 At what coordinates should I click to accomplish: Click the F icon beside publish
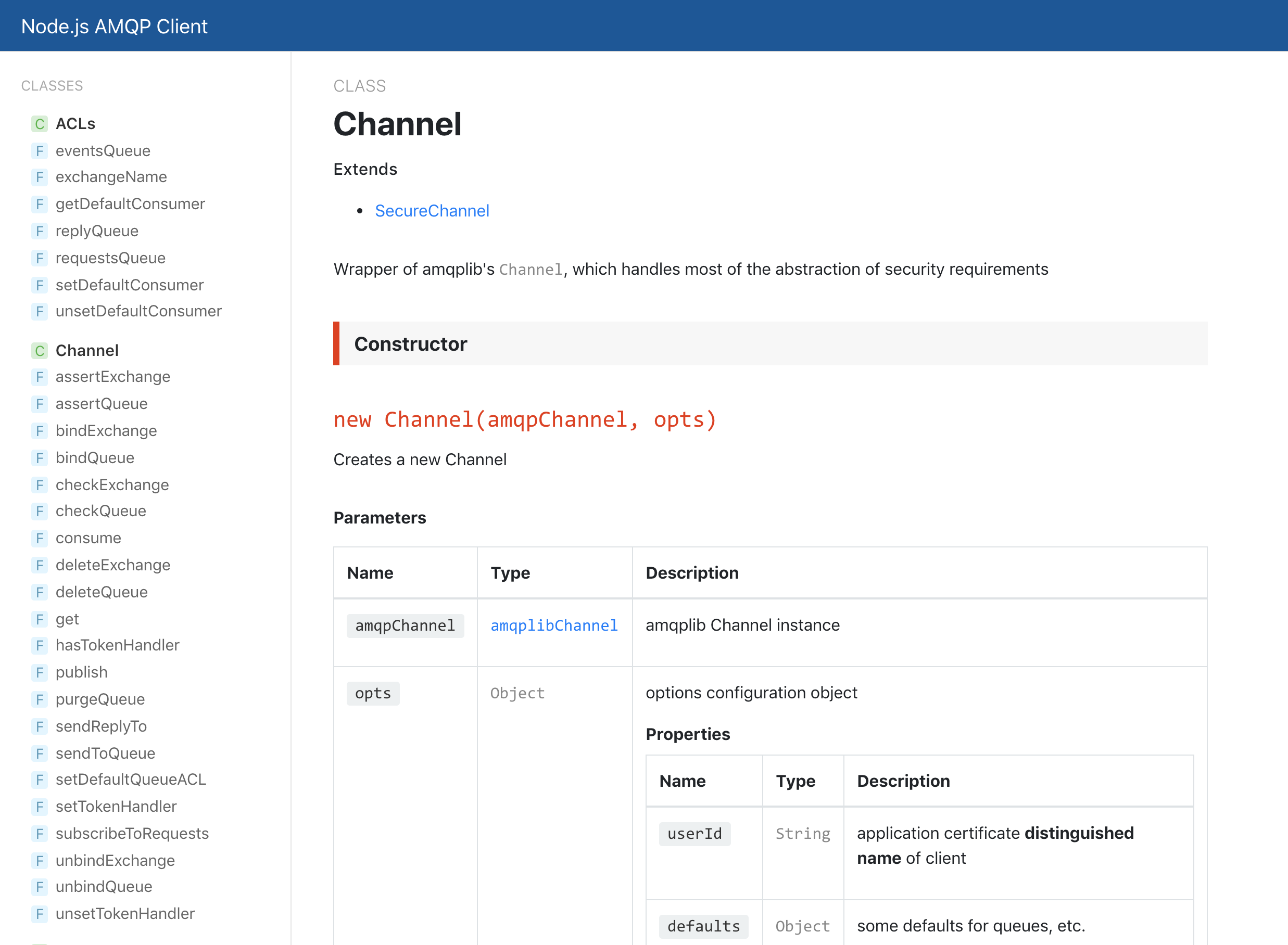click(x=40, y=672)
